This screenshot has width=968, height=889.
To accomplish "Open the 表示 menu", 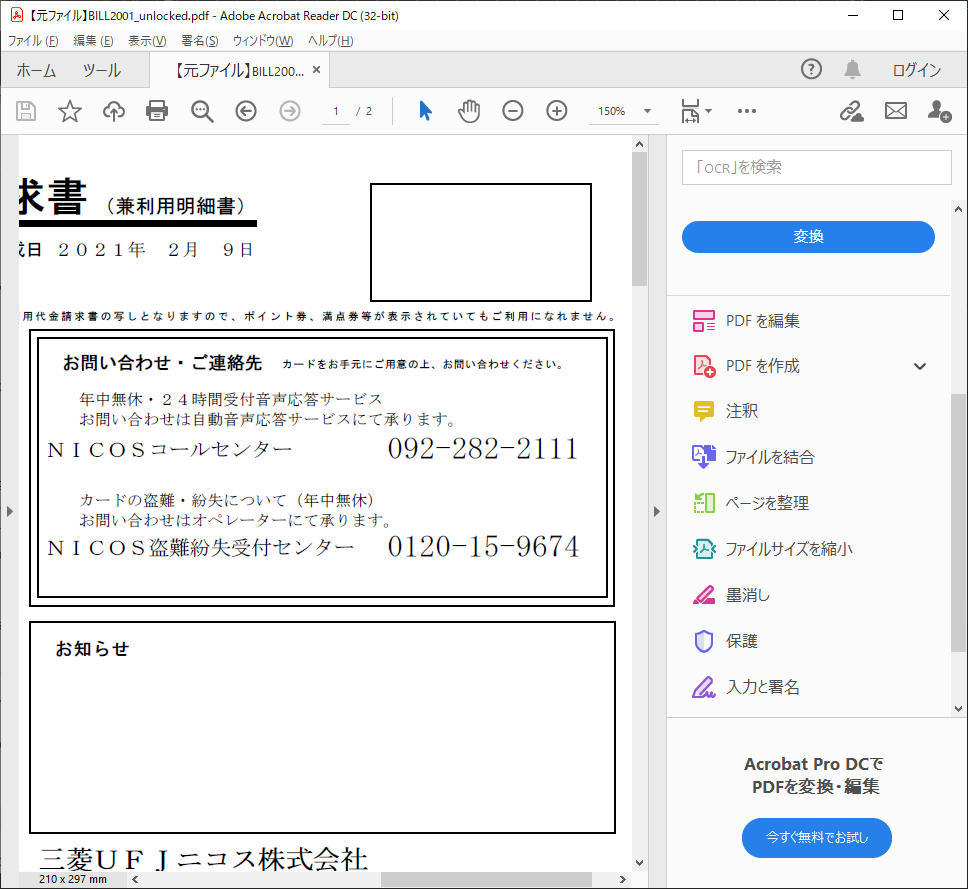I will tap(147, 41).
